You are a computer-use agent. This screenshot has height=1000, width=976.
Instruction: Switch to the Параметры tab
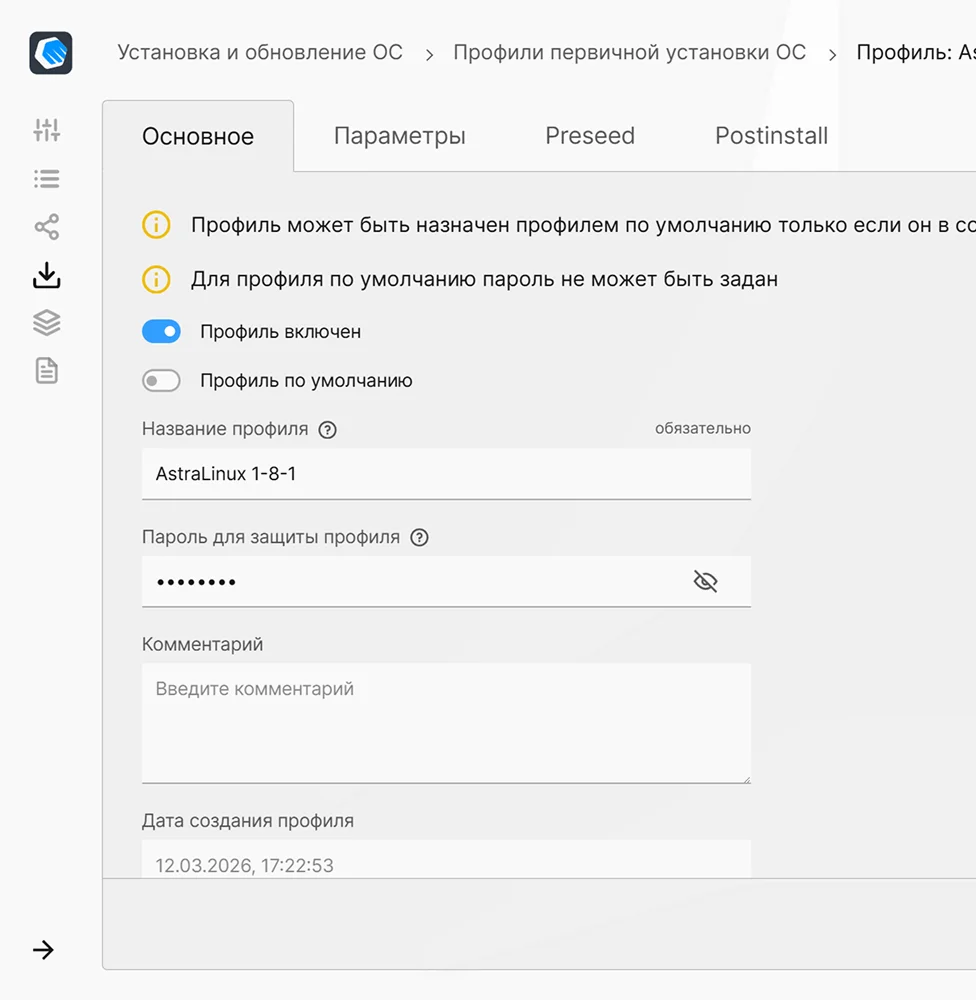pyautogui.click(x=400, y=136)
